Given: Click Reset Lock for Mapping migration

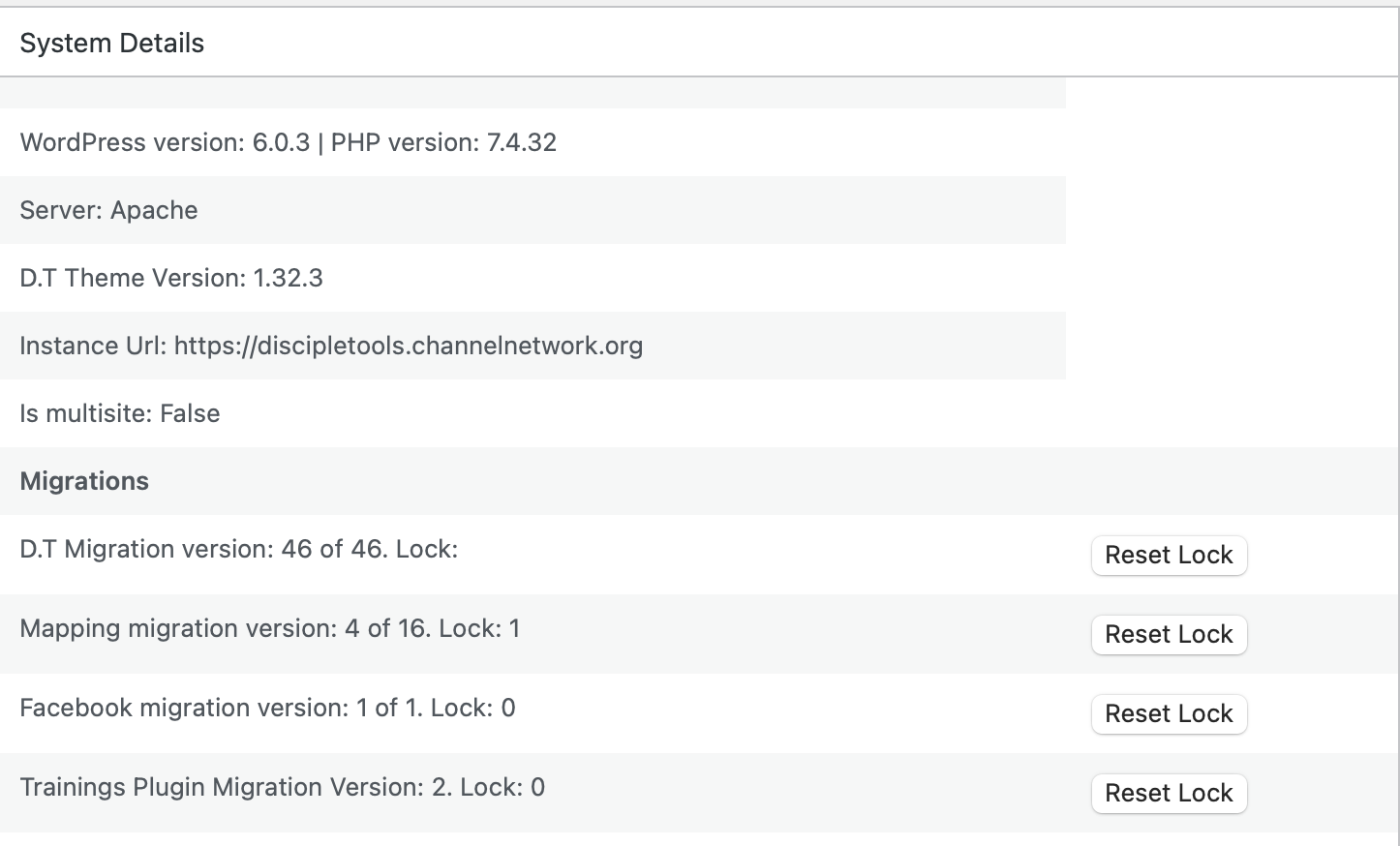Looking at the screenshot, I should 1169,635.
